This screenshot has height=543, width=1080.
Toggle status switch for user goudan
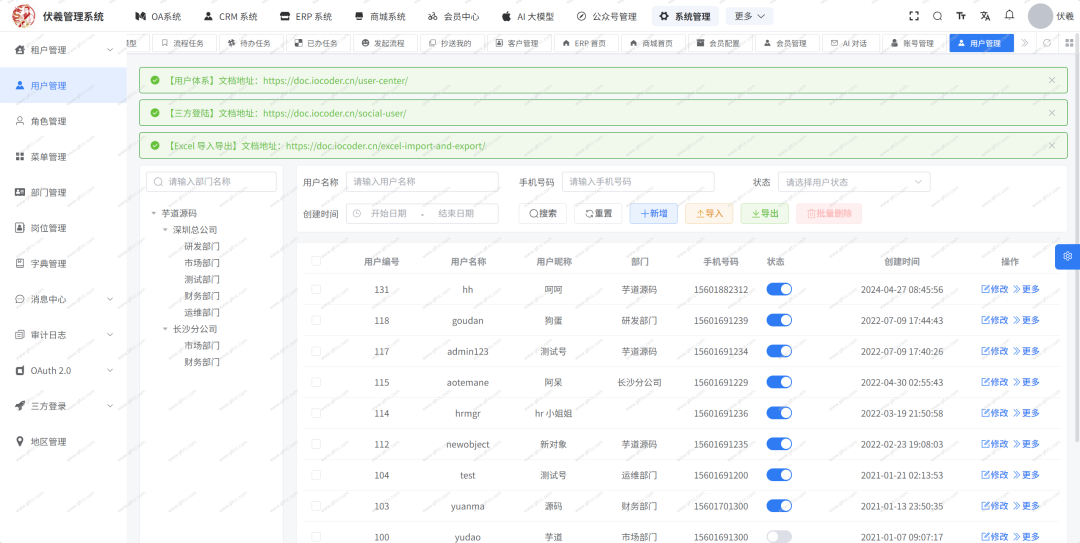coord(779,320)
